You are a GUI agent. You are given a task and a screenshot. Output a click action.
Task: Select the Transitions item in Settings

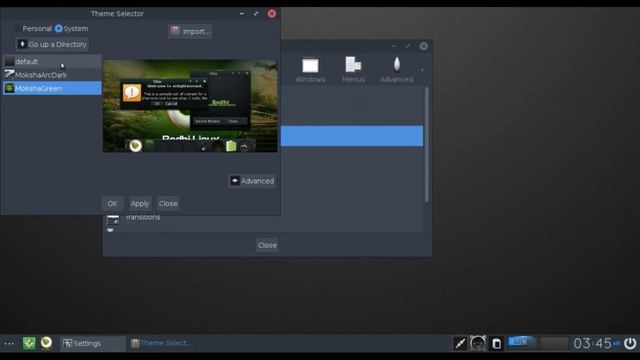point(143,217)
